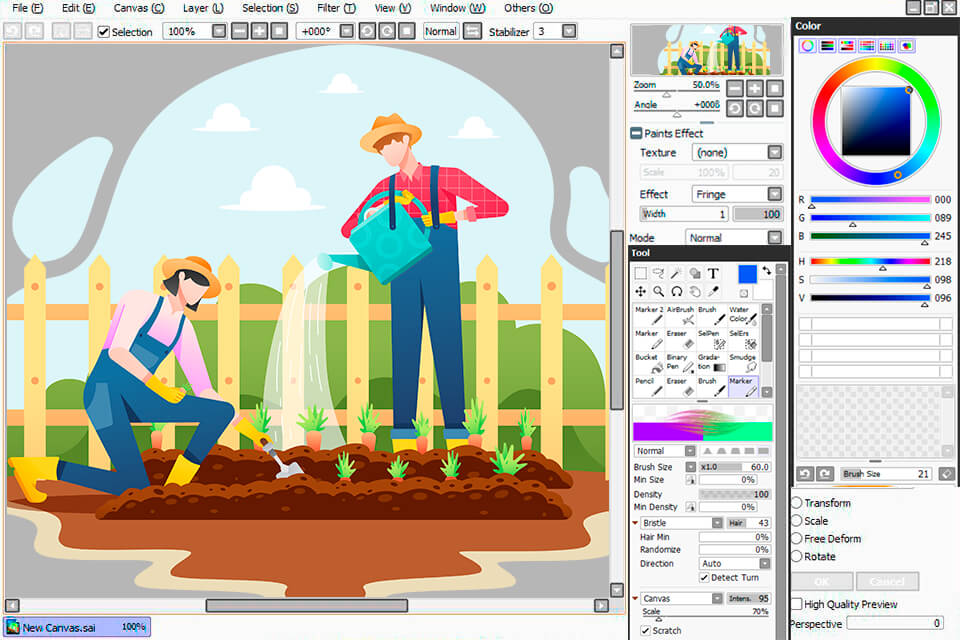Select the Magic Wand tool
This screenshot has width=960, height=640.
tap(676, 273)
